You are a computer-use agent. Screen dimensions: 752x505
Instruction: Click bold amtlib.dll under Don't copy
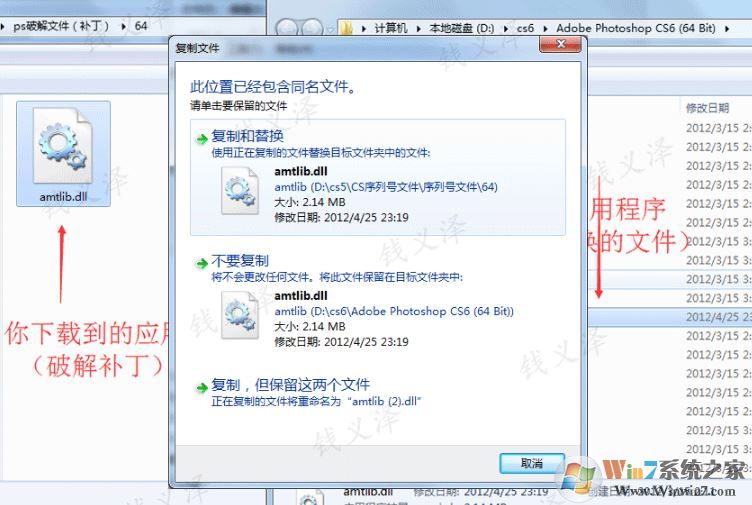301,296
